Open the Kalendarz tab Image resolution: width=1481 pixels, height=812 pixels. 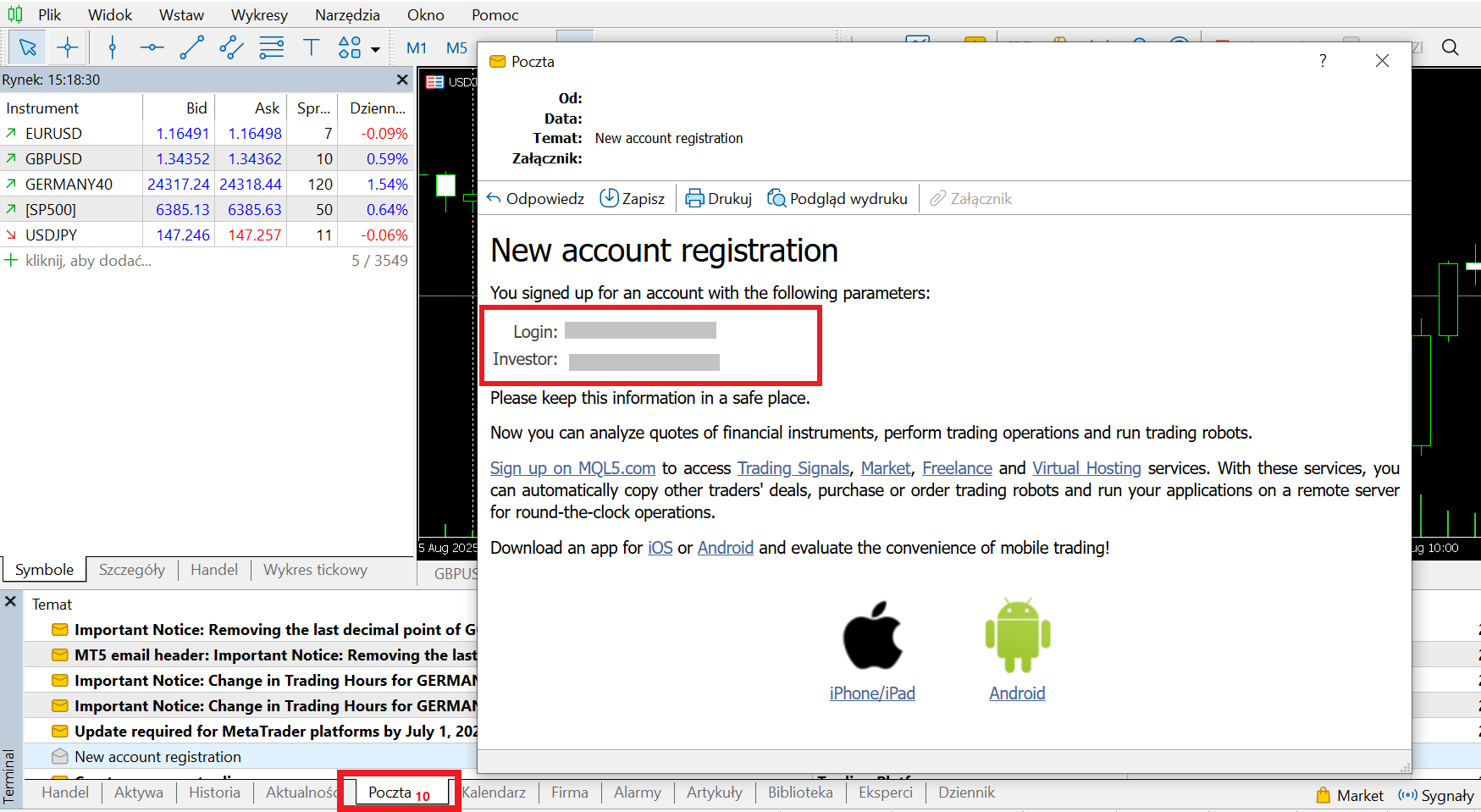click(495, 793)
